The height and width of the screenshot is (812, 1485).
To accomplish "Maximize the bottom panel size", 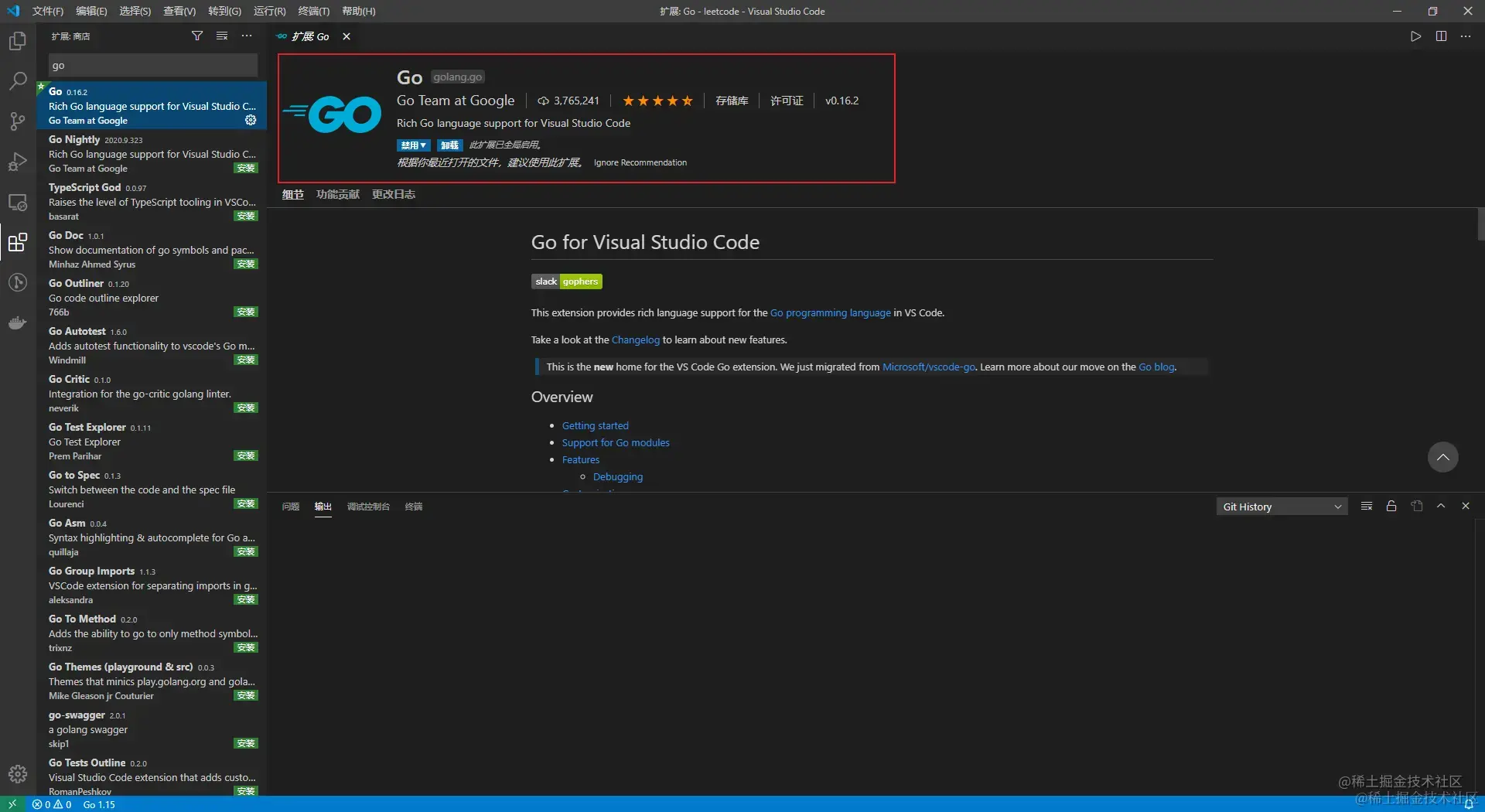I will click(1441, 506).
